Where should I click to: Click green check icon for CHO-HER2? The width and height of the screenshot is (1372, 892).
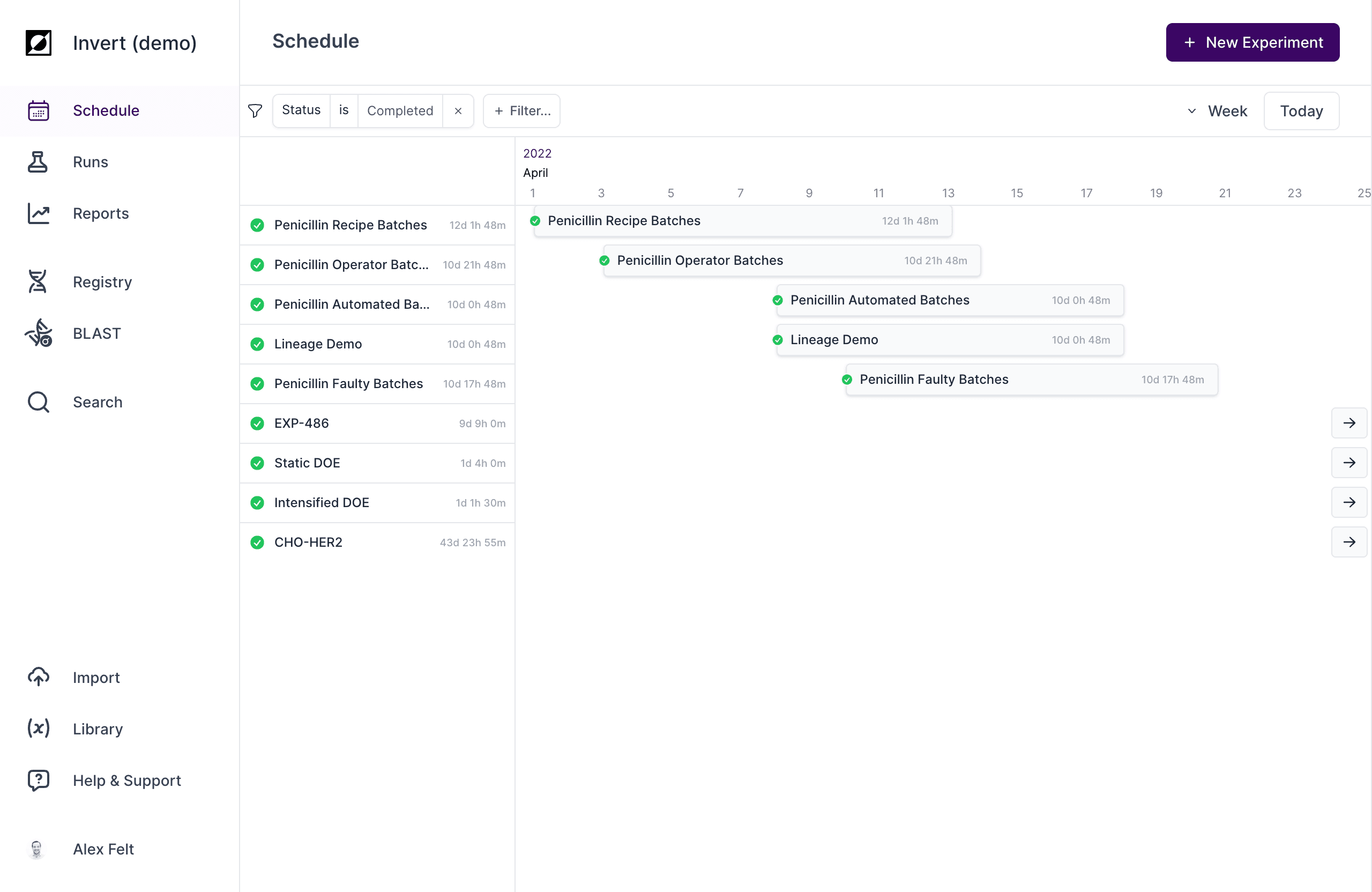click(257, 542)
